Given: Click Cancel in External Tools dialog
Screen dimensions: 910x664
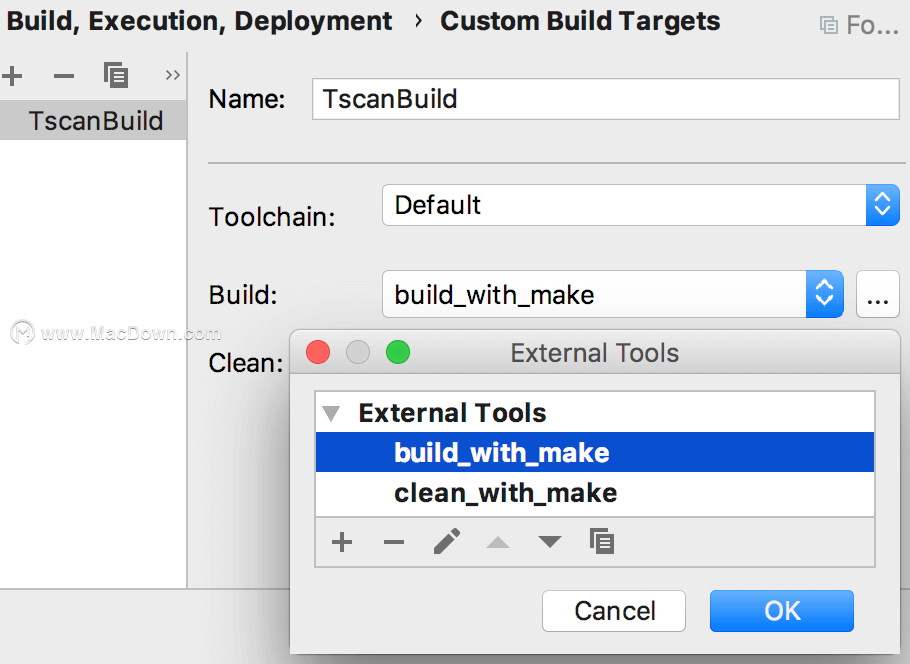Looking at the screenshot, I should [614, 611].
